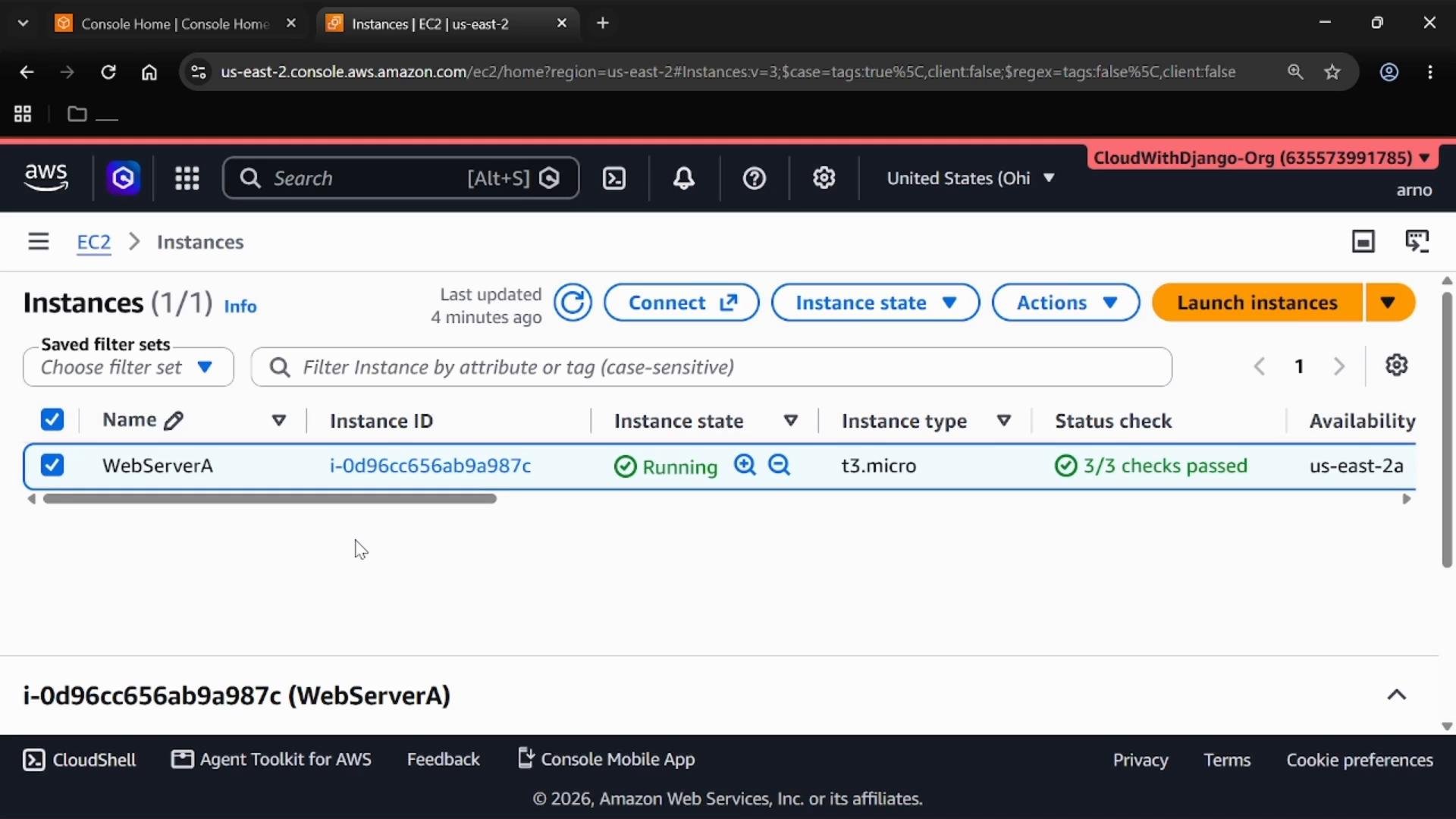1456x819 pixels.
Task: Sort by the Name column arrow
Action: pos(279,421)
